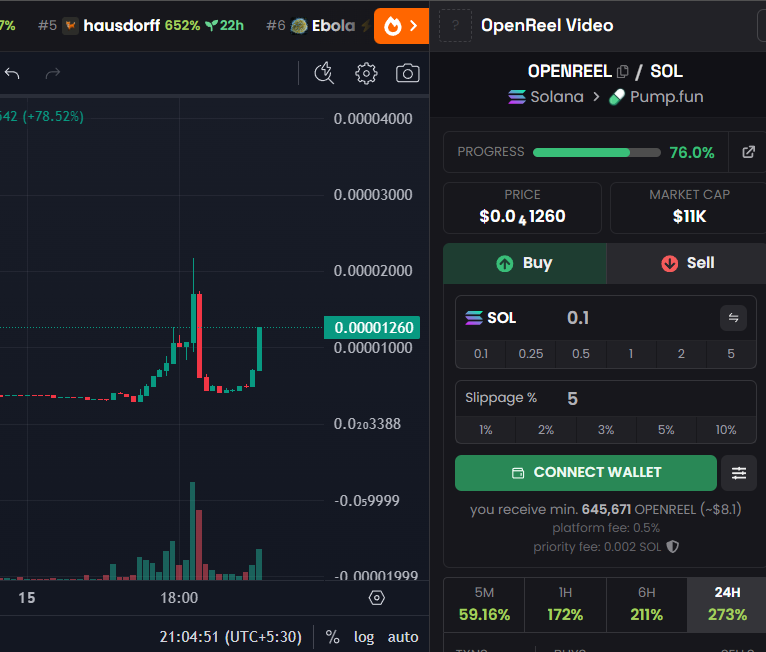The width and height of the screenshot is (766, 652).
Task: Open quick search lightning icon
Action: pos(324,73)
